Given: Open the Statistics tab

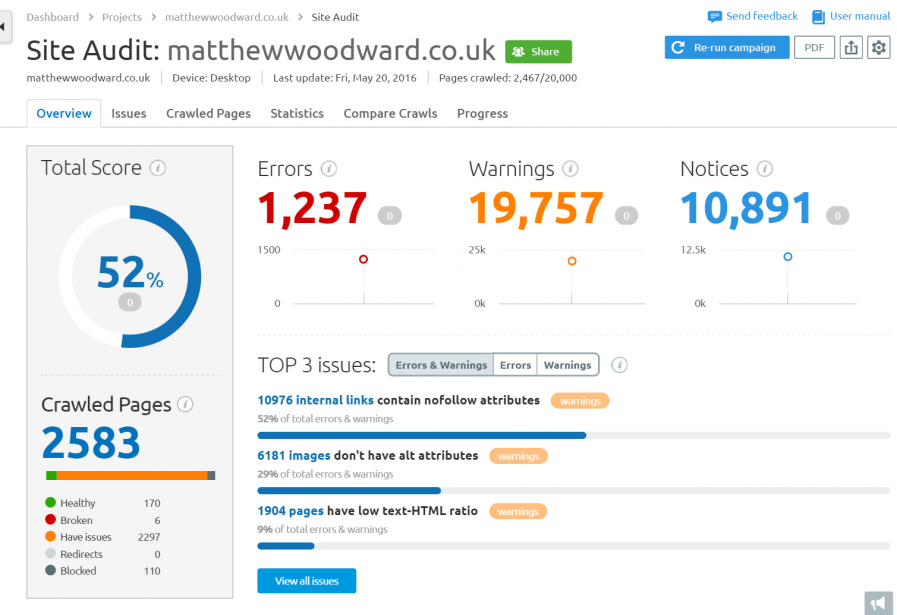Looking at the screenshot, I should tap(297, 113).
